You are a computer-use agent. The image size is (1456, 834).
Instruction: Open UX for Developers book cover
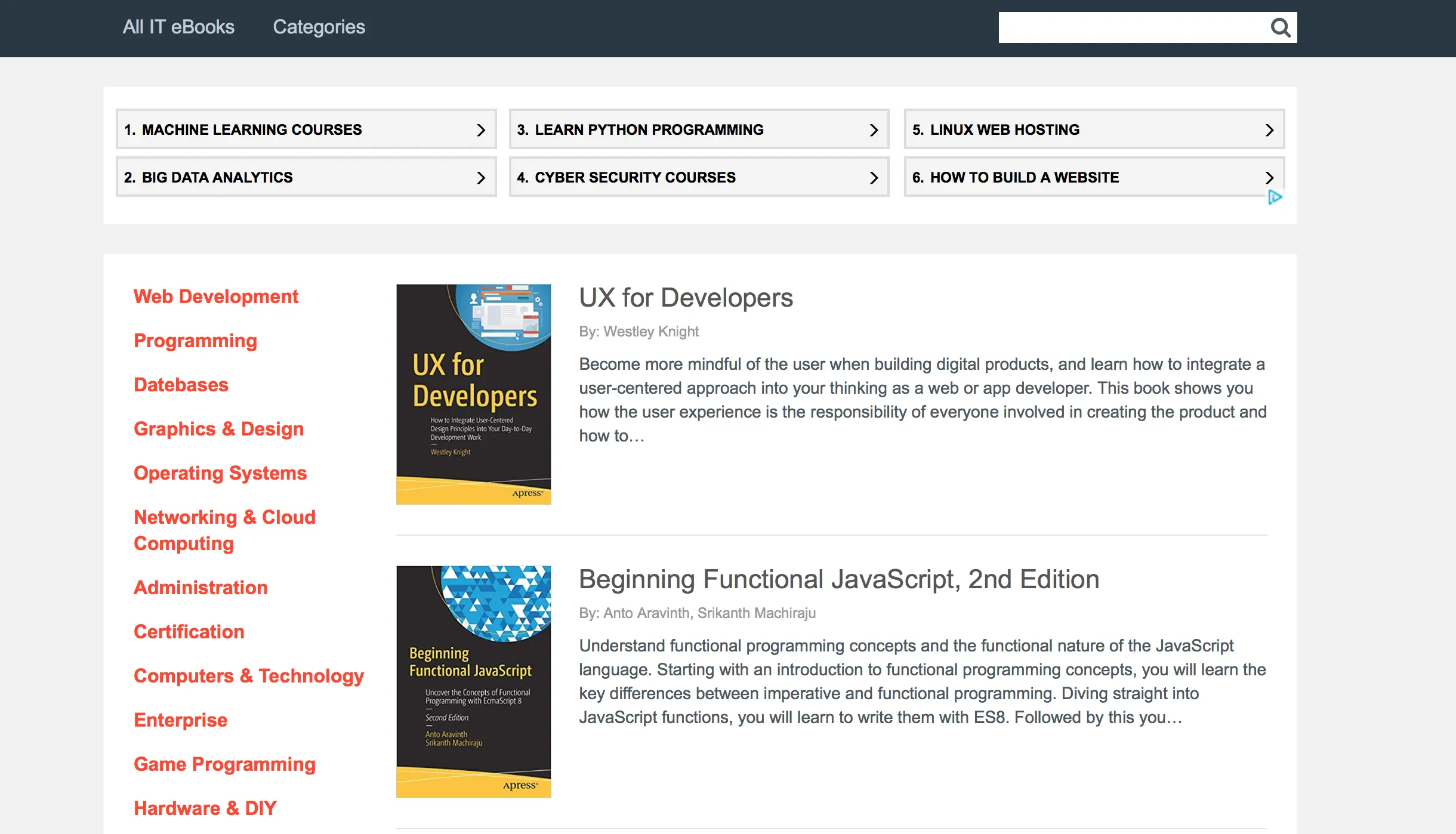pos(473,394)
